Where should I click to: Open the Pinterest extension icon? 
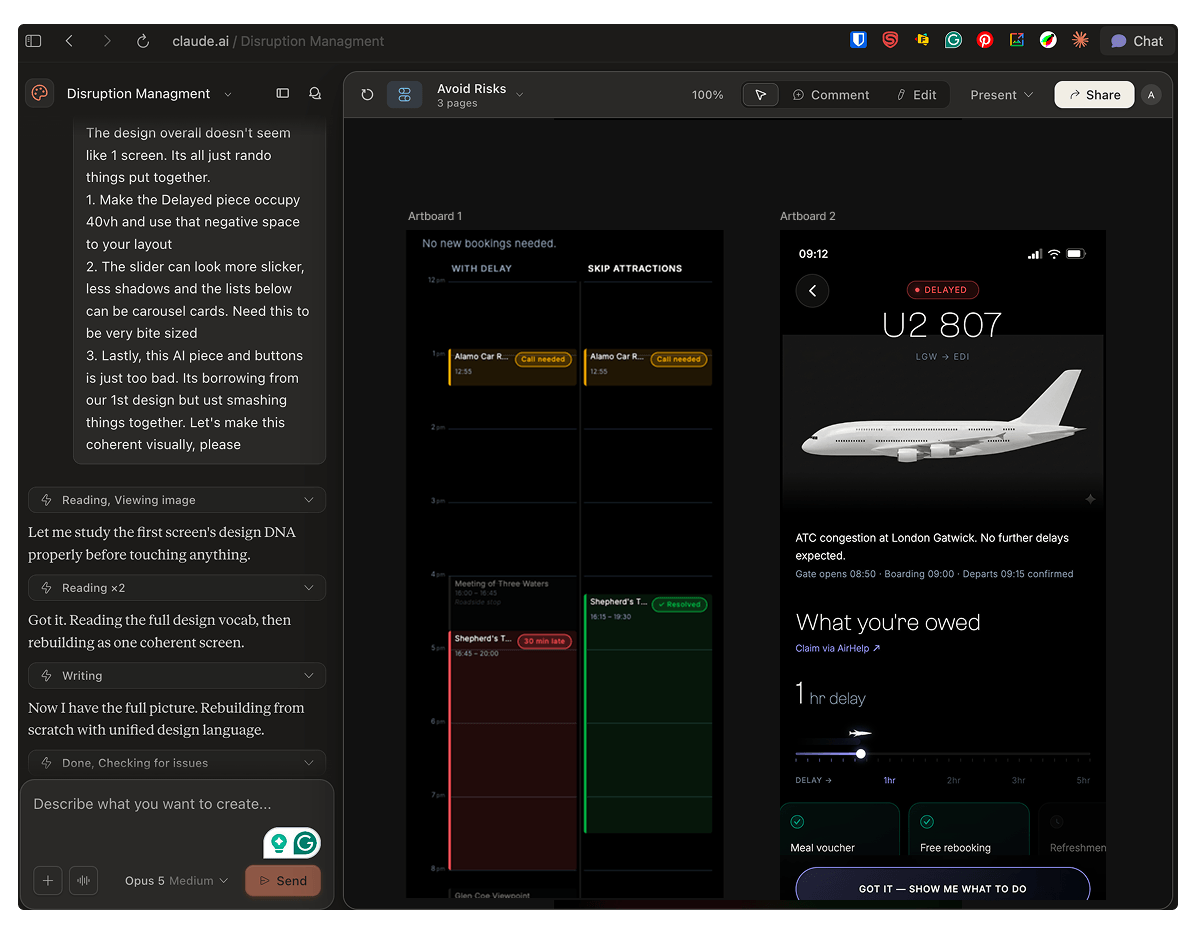coord(985,40)
